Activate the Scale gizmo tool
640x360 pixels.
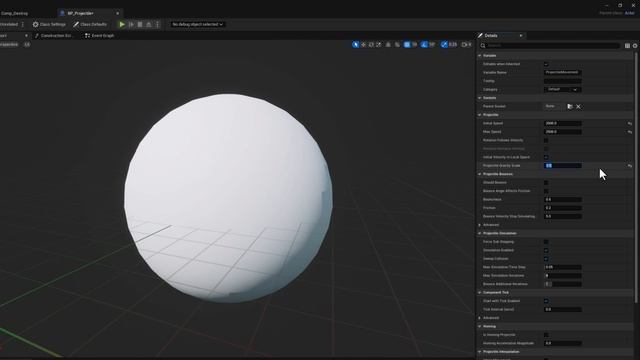pyautogui.click(x=379, y=44)
